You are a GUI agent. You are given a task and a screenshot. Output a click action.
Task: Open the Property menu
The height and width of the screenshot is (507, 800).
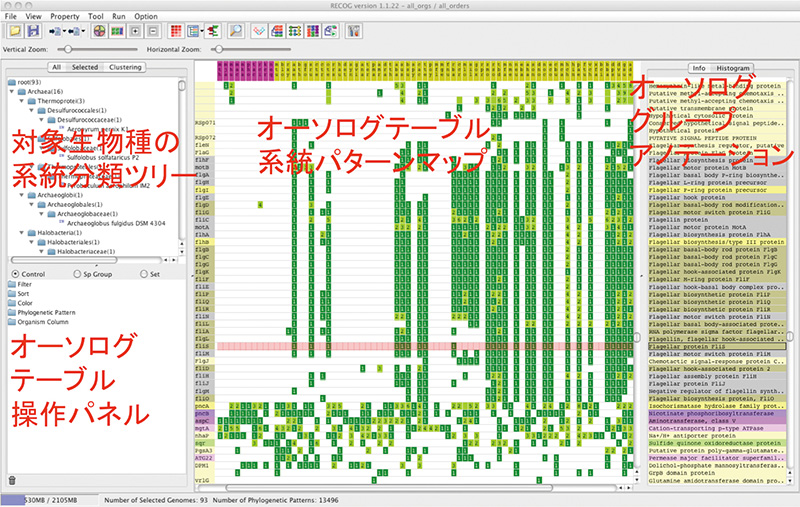pyautogui.click(x=65, y=16)
